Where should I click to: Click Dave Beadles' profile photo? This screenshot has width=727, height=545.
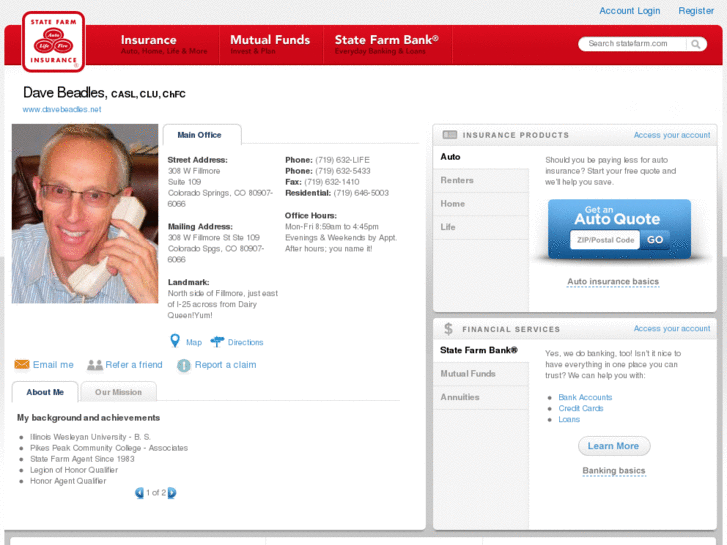[x=85, y=214]
